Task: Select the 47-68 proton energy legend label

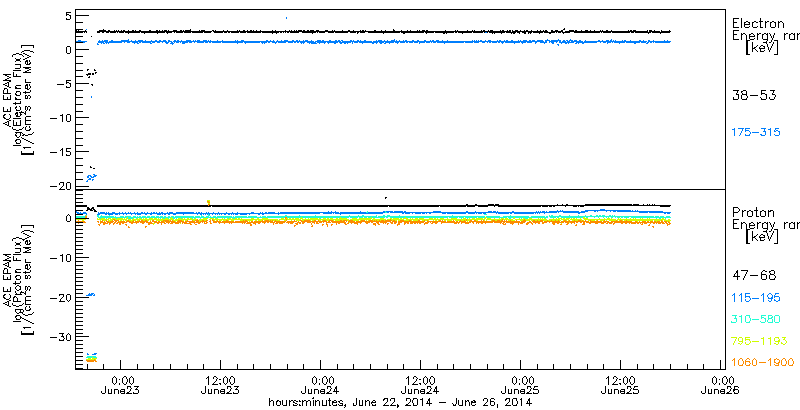Action: click(x=754, y=276)
